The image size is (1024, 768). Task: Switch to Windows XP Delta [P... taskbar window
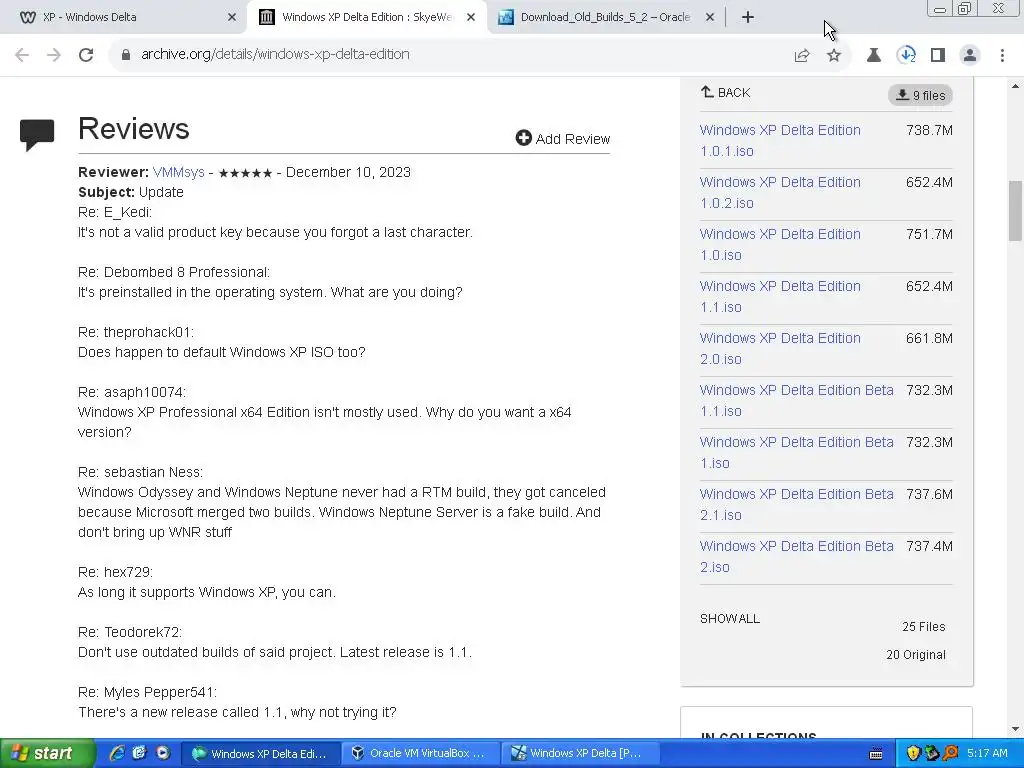581,754
